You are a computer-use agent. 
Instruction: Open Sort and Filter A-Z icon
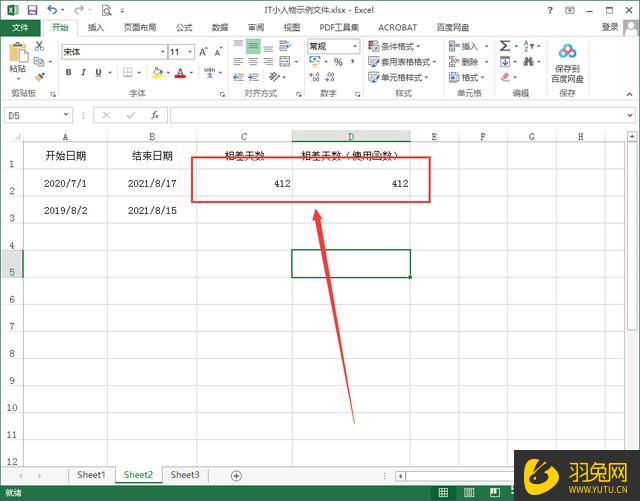(x=528, y=46)
